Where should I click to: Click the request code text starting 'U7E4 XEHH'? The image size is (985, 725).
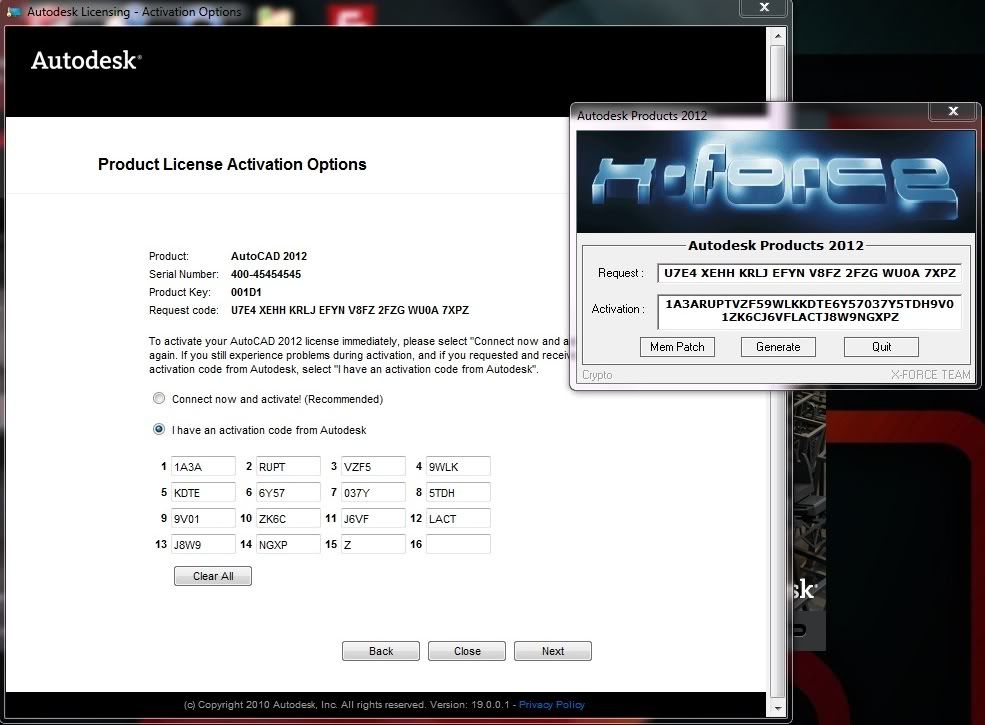point(350,310)
